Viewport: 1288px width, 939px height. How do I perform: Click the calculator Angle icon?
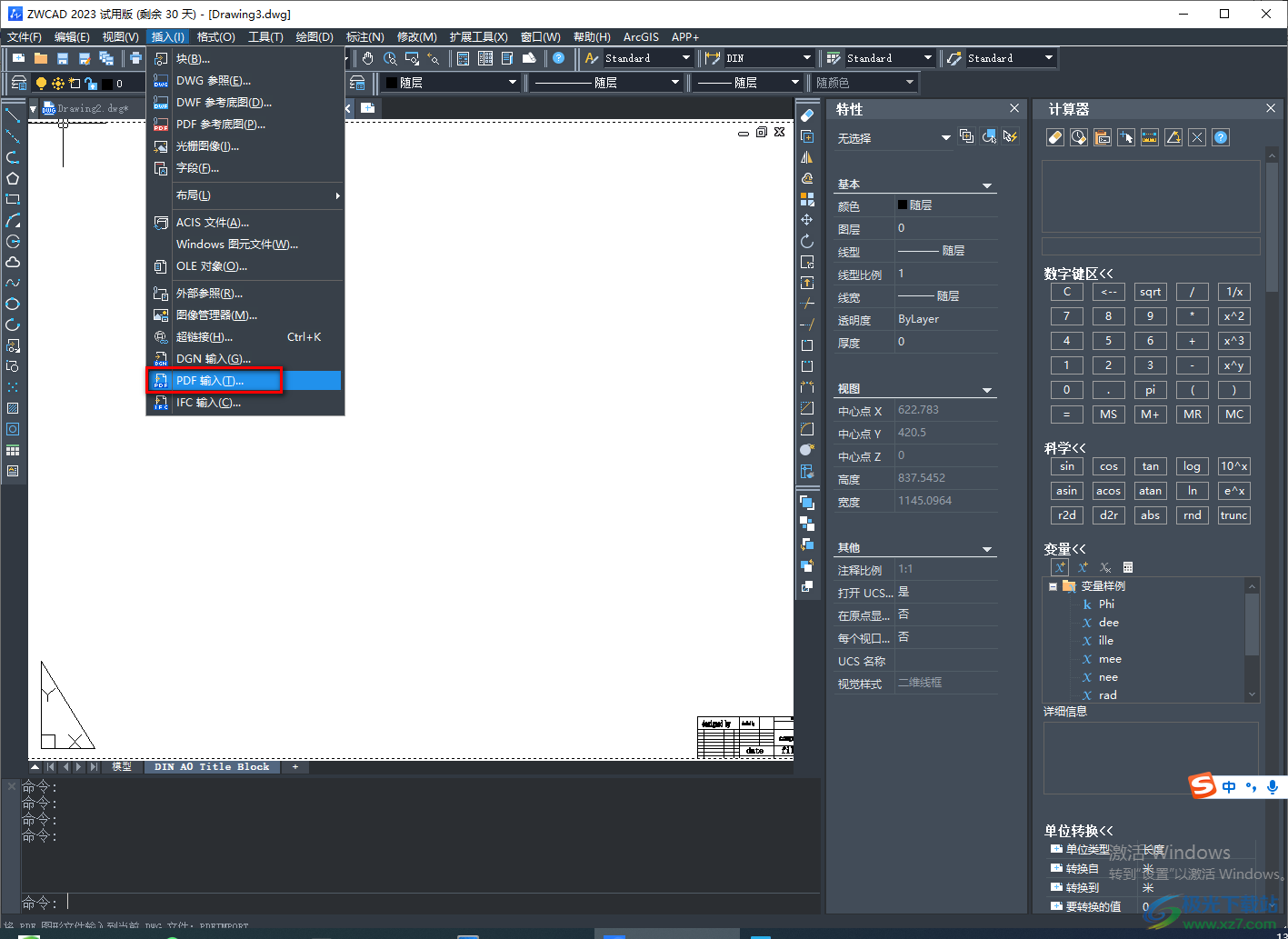pyautogui.click(x=1173, y=137)
